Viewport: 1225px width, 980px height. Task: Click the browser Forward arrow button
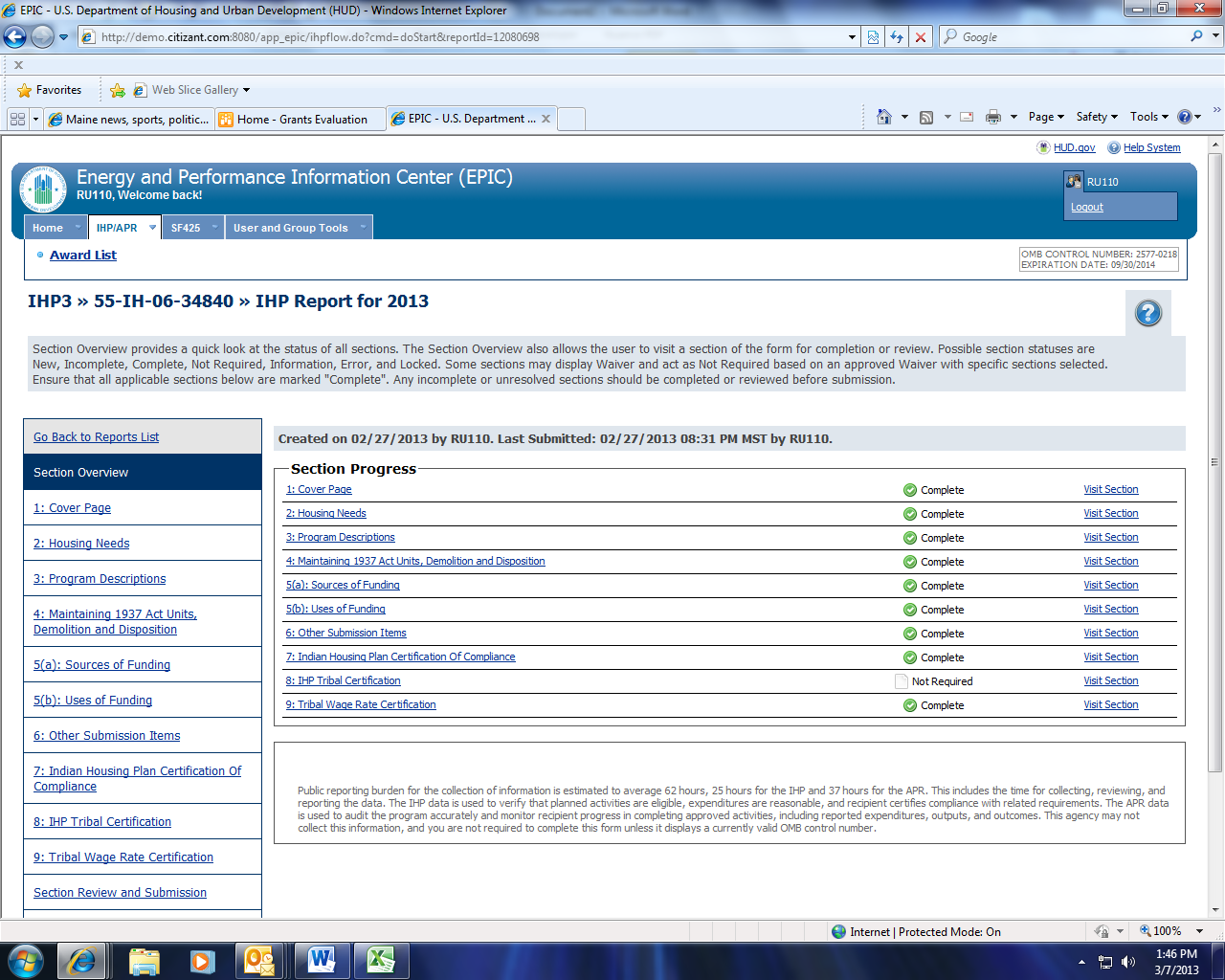coord(42,37)
